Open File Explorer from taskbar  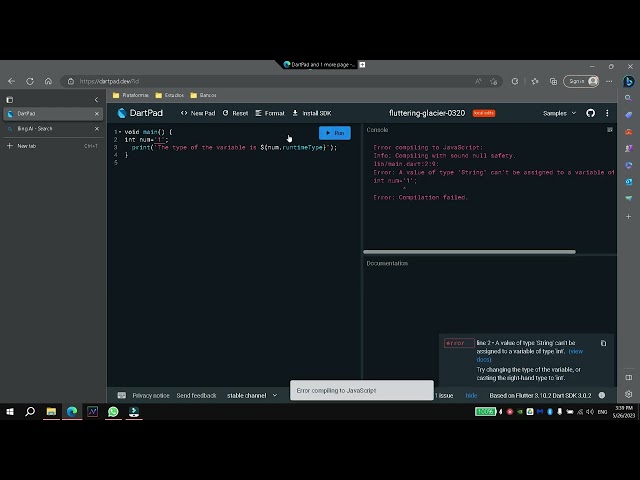click(x=51, y=411)
